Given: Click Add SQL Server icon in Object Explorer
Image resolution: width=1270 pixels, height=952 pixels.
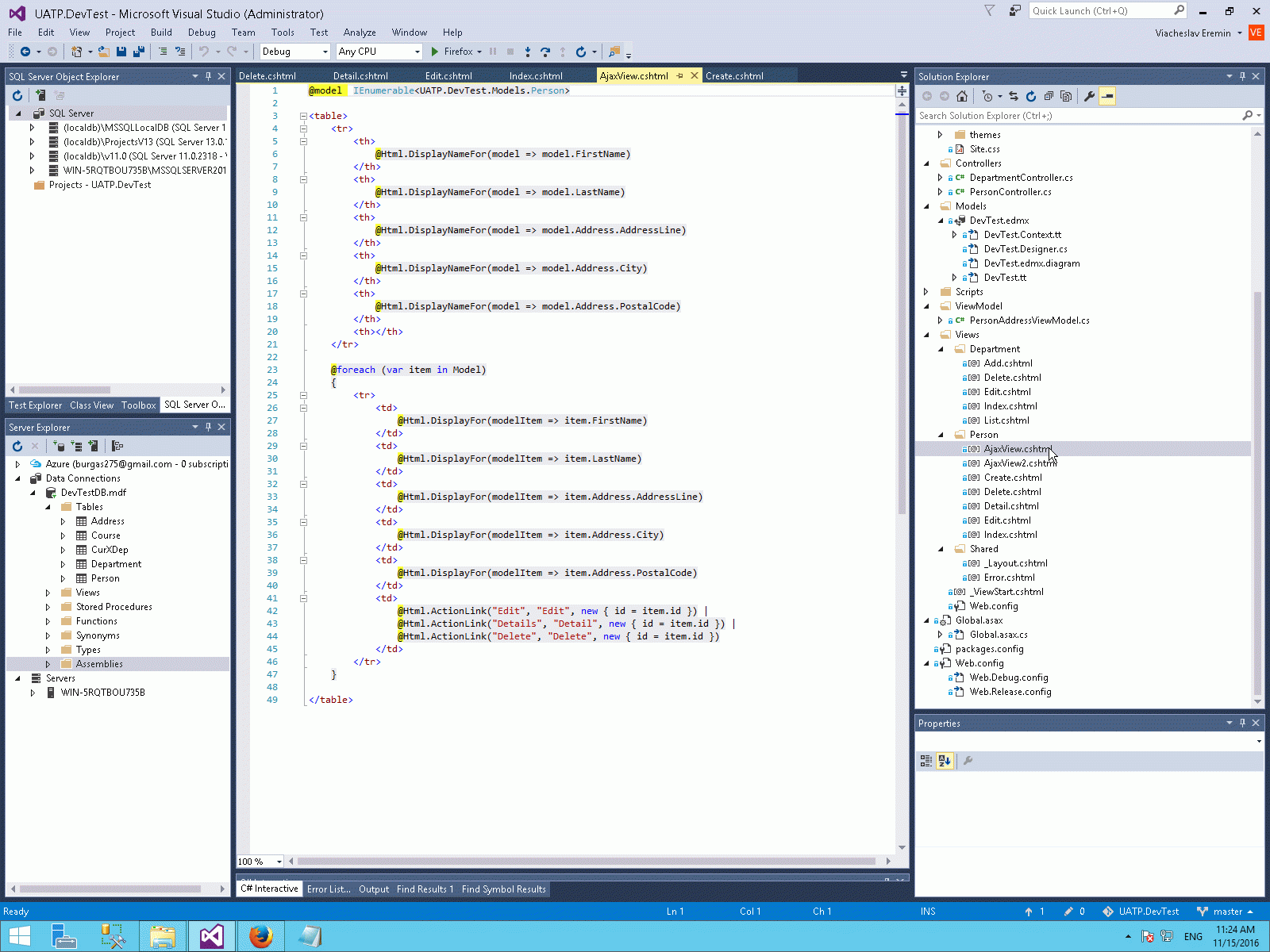Looking at the screenshot, I should (x=40, y=95).
